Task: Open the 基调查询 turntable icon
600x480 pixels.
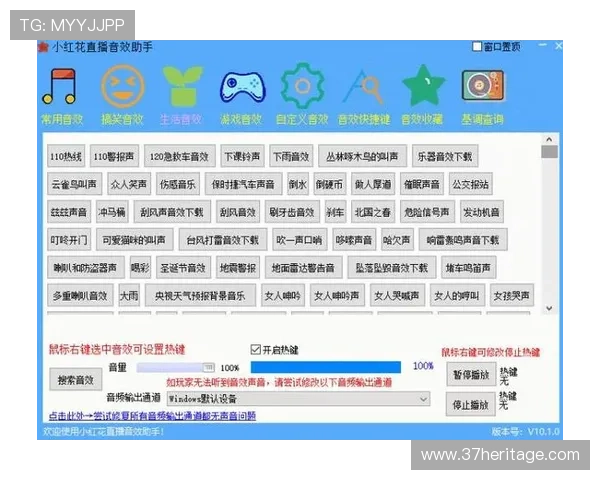Action: [483, 85]
